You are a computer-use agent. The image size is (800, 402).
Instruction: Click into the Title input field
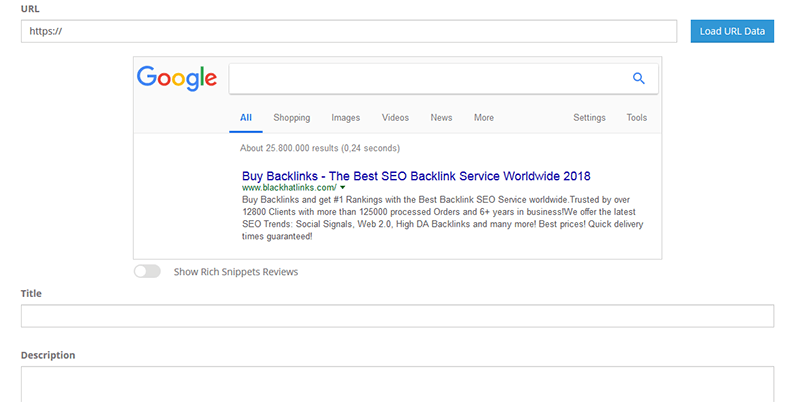[397, 316]
